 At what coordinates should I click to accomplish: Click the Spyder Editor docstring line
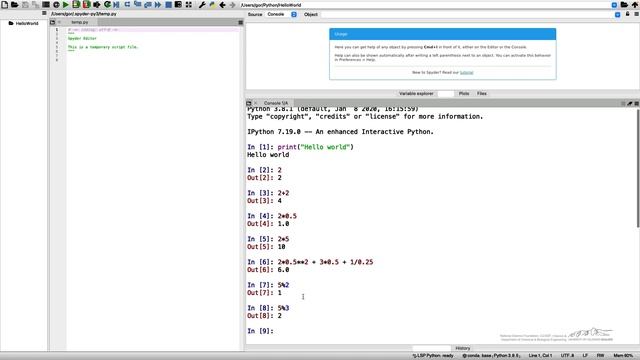82,38
